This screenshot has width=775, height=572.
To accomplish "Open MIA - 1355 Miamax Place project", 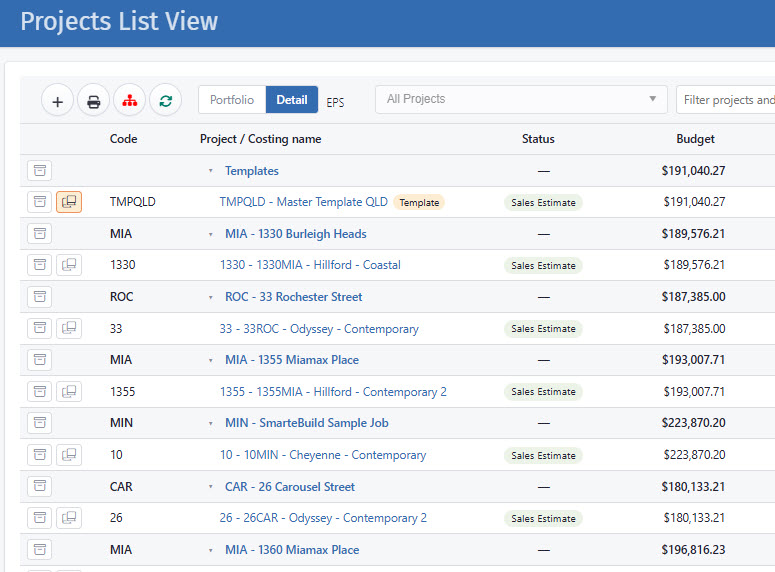I will (x=292, y=360).
